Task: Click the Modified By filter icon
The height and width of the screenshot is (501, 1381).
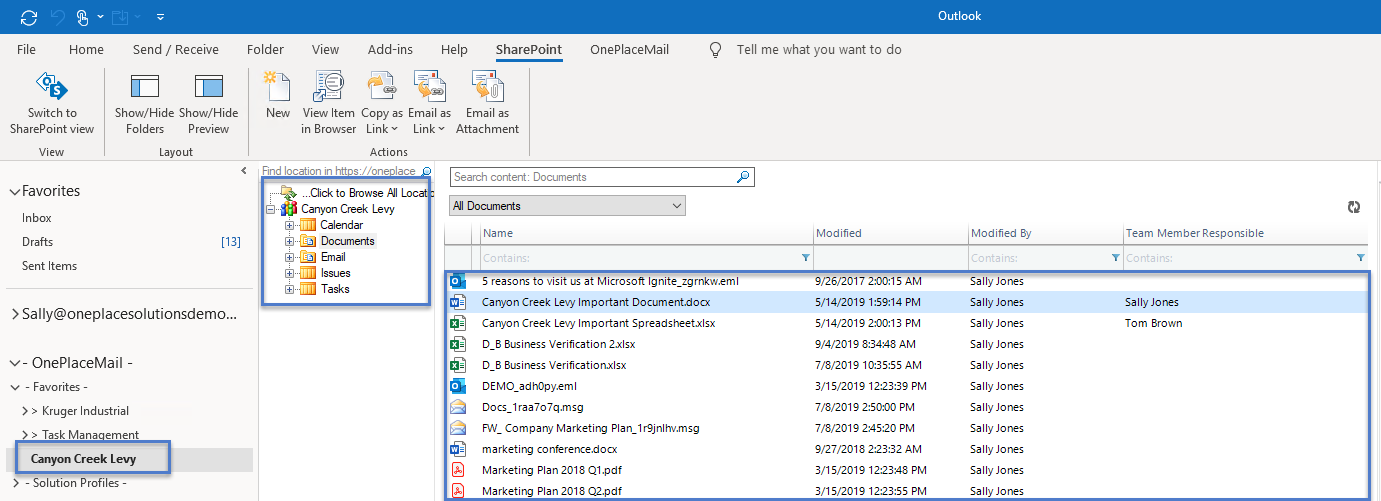Action: click(1115, 258)
